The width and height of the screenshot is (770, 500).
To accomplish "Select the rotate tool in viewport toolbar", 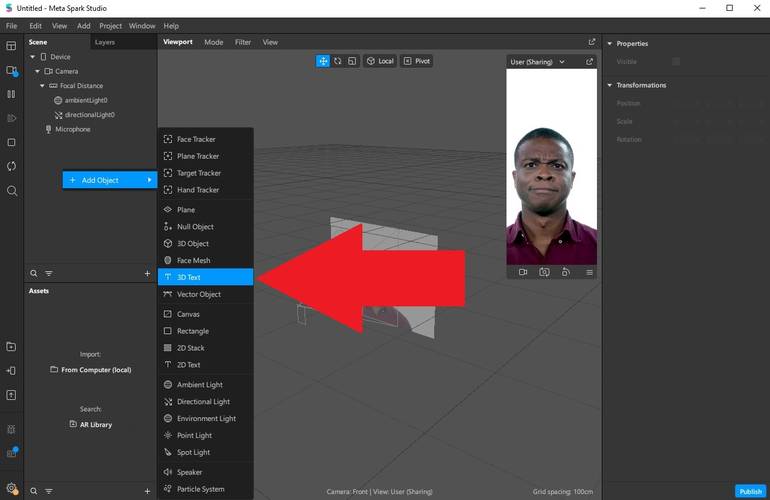I will 337,61.
